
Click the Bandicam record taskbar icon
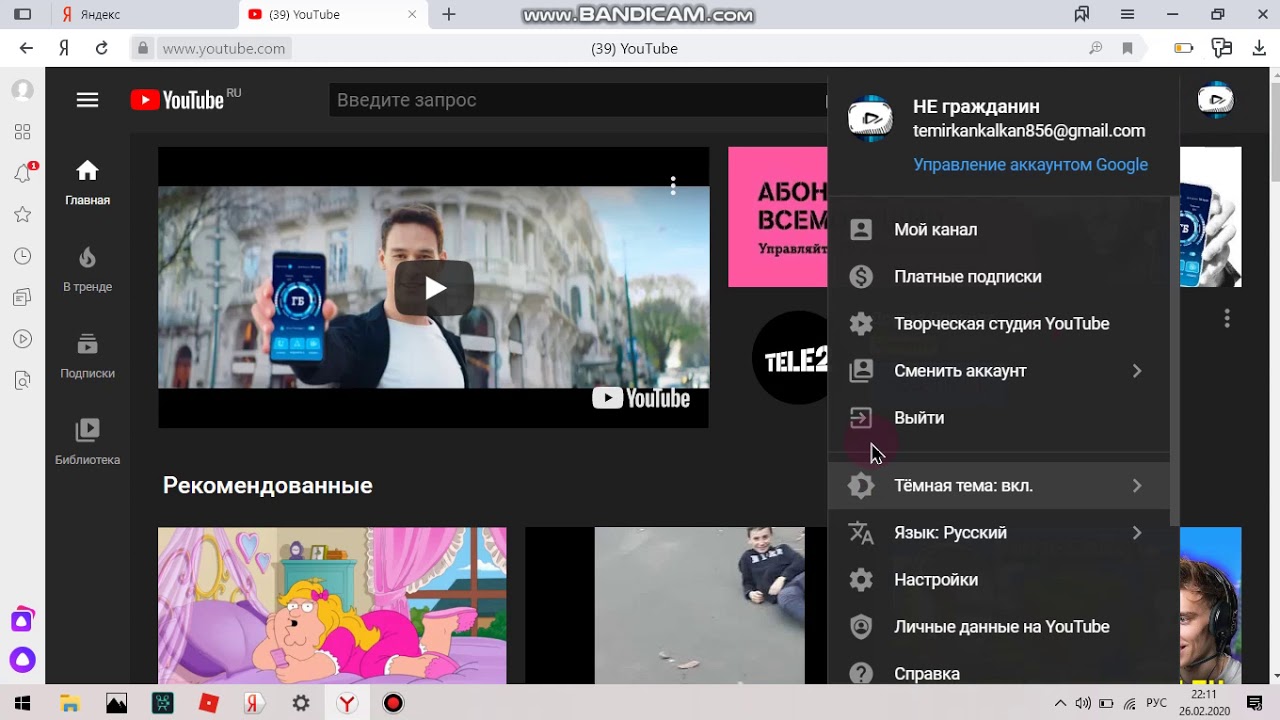click(393, 703)
